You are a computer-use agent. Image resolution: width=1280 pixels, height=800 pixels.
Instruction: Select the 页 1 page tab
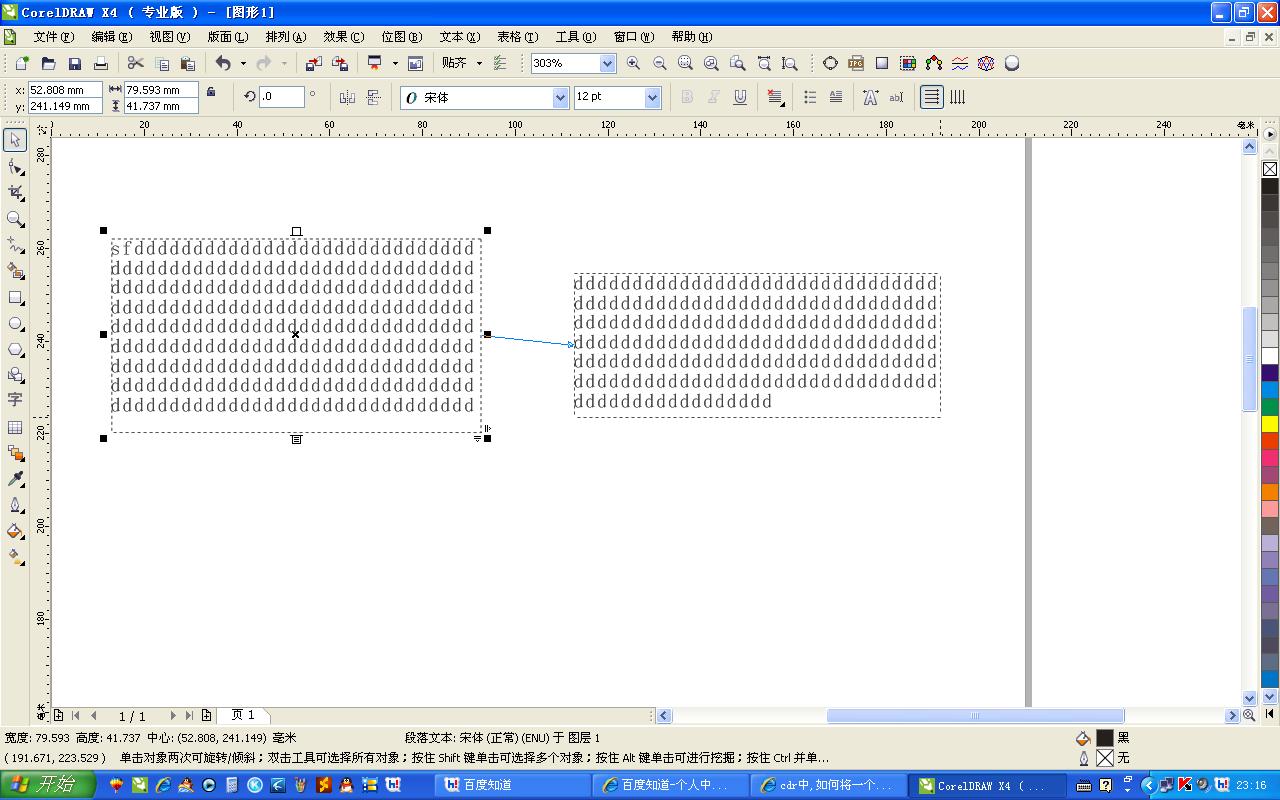[243, 715]
